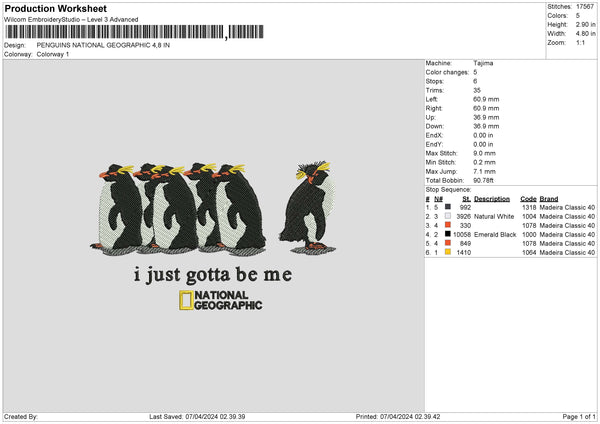Select the Min Stitch value '0.2 mm'
The image size is (600, 424).
pyautogui.click(x=484, y=162)
